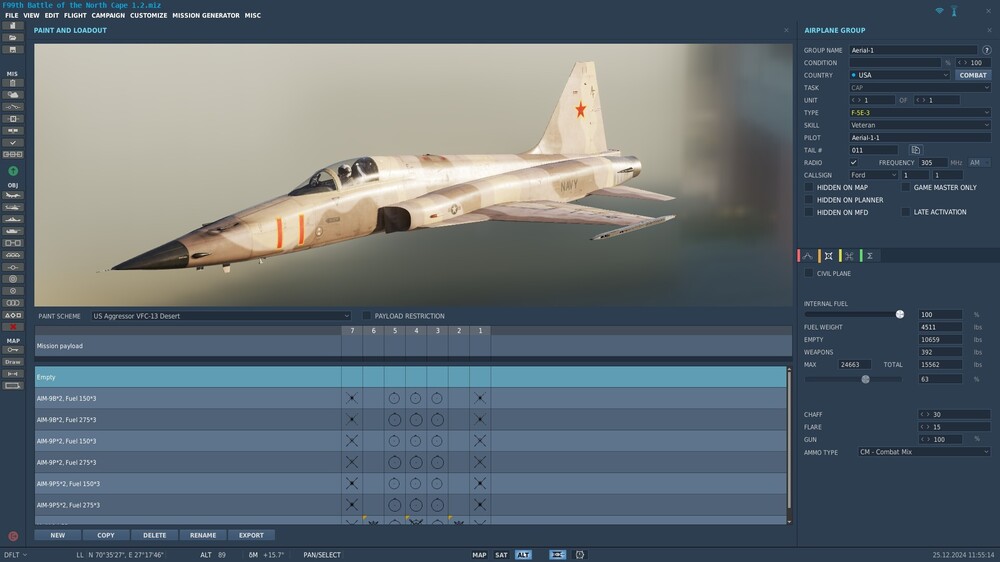Open the Paint Scheme dropdown
The height and width of the screenshot is (562, 1000).
click(x=221, y=316)
